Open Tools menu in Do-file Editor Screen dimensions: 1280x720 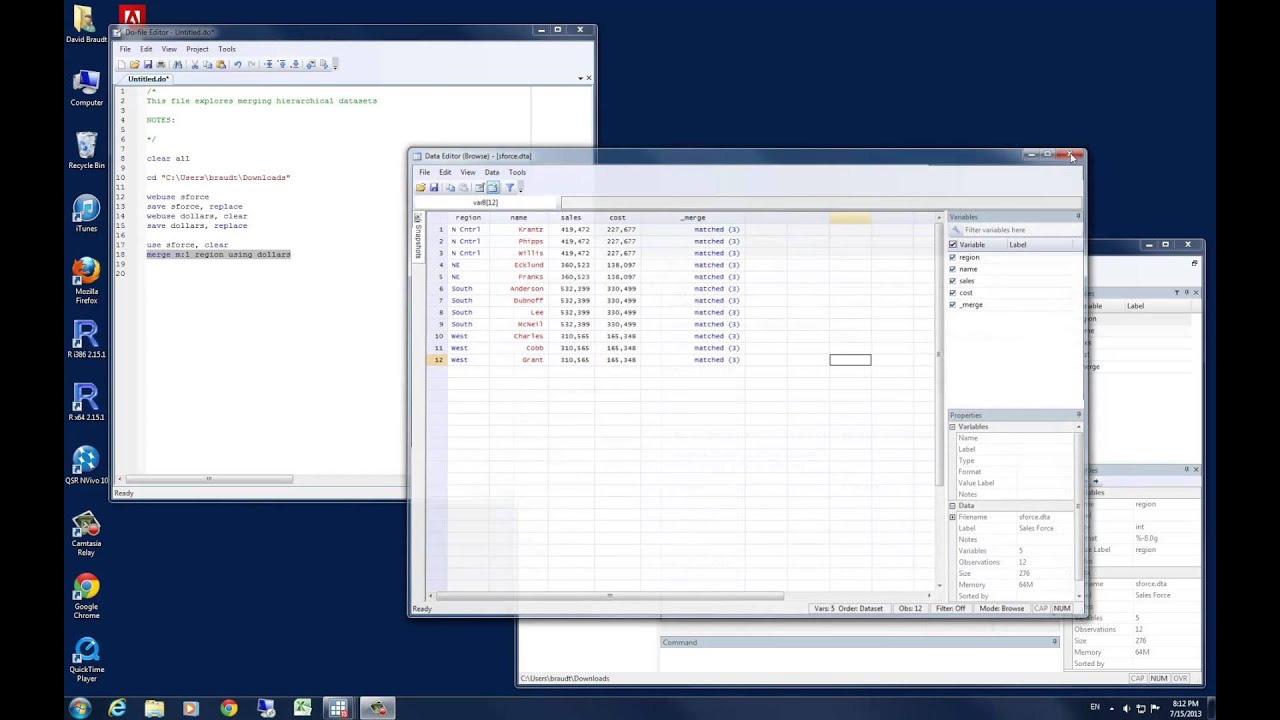tap(227, 49)
